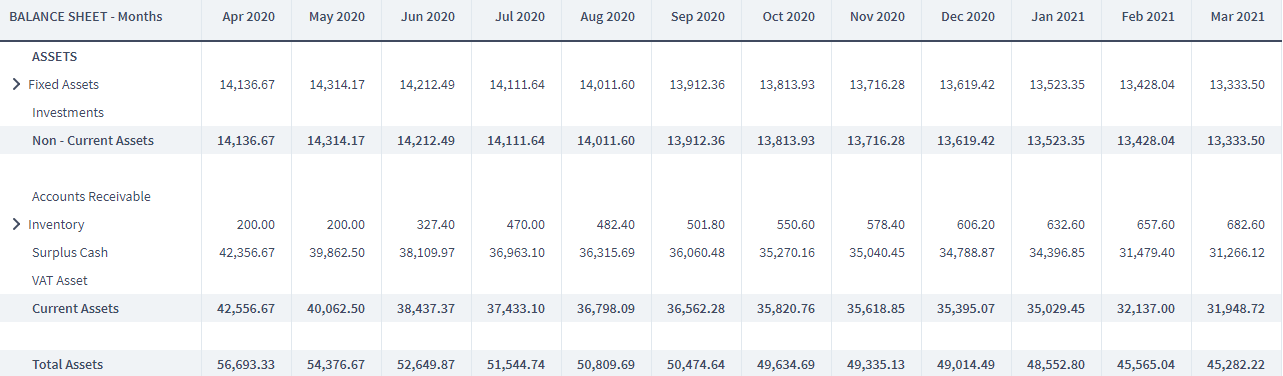1283x376 pixels.
Task: Click the BALANCE SHEET - Months header
Action: click(85, 17)
